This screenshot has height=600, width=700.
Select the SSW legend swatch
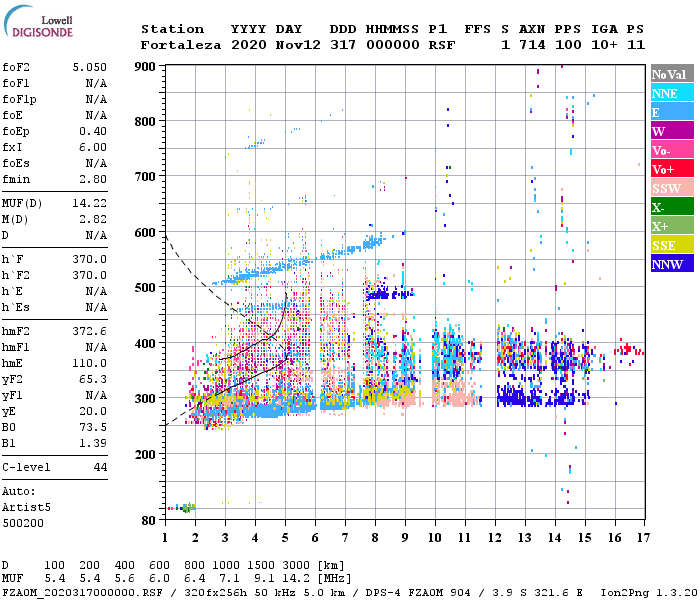672,188
